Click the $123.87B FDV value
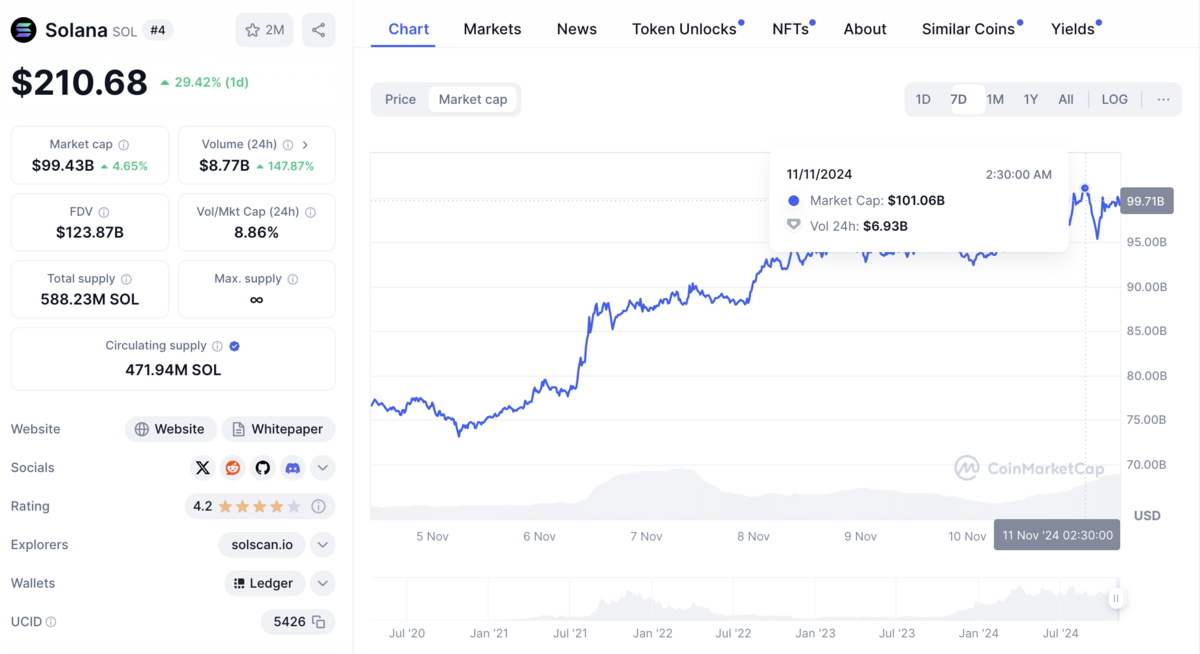 pos(90,232)
